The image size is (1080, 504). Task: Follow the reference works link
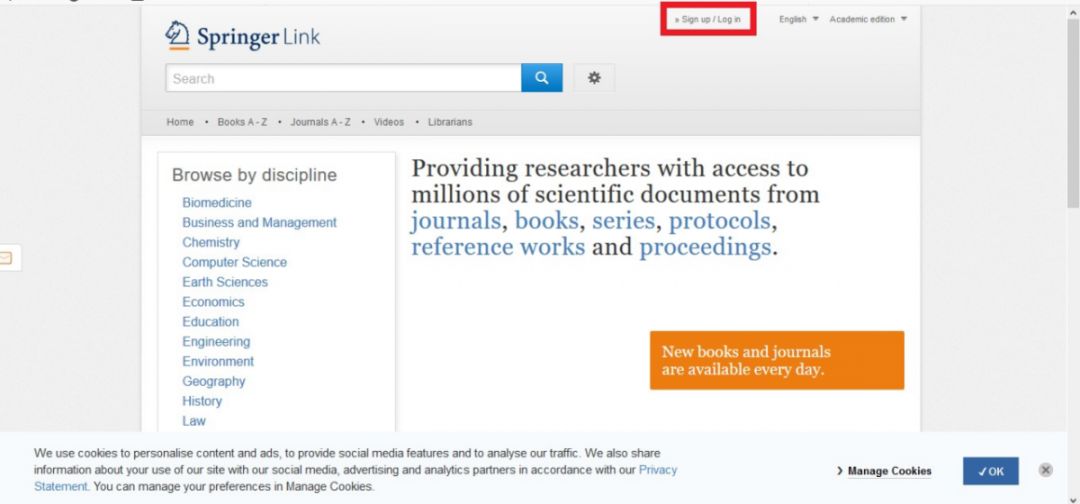point(498,246)
